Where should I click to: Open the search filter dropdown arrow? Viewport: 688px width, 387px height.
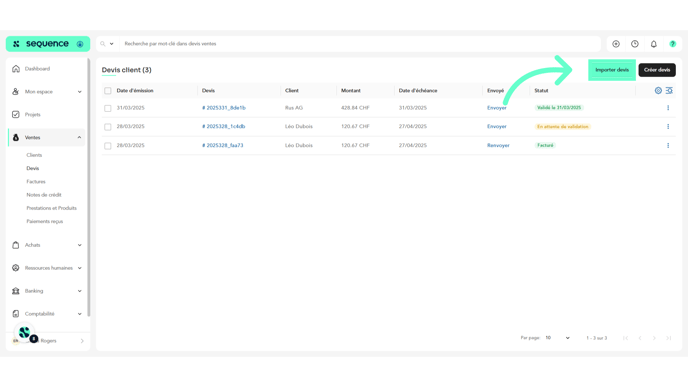[x=111, y=44]
